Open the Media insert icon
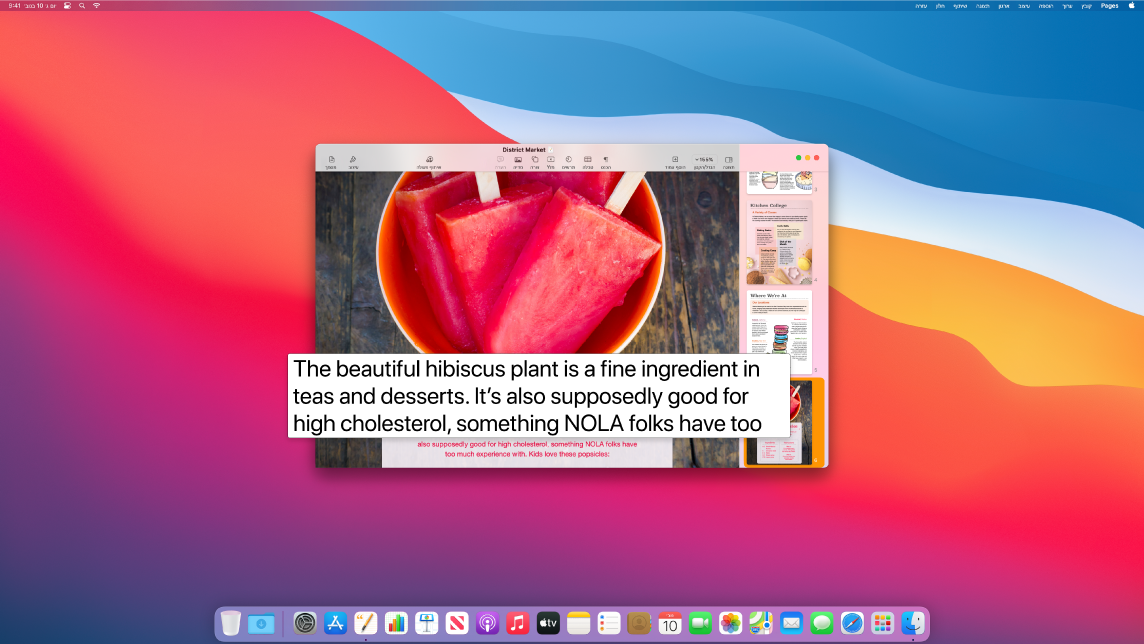Screen dimensions: 1144x644 pyautogui.click(x=518, y=159)
